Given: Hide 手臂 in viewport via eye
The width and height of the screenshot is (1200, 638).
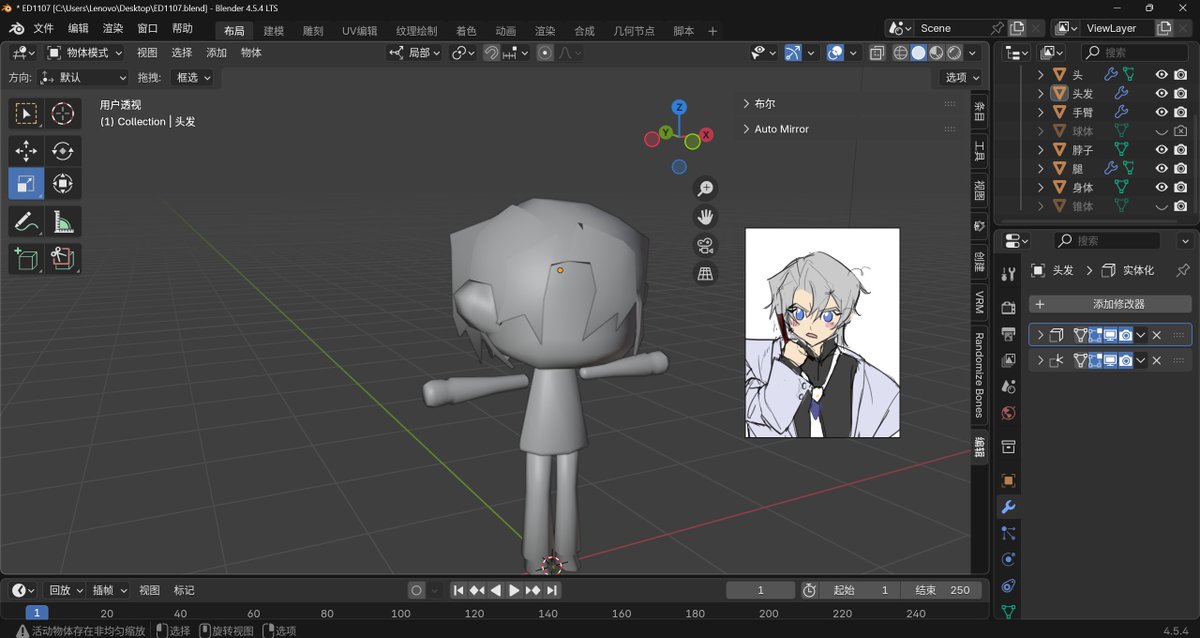Looking at the screenshot, I should pyautogui.click(x=1162, y=112).
